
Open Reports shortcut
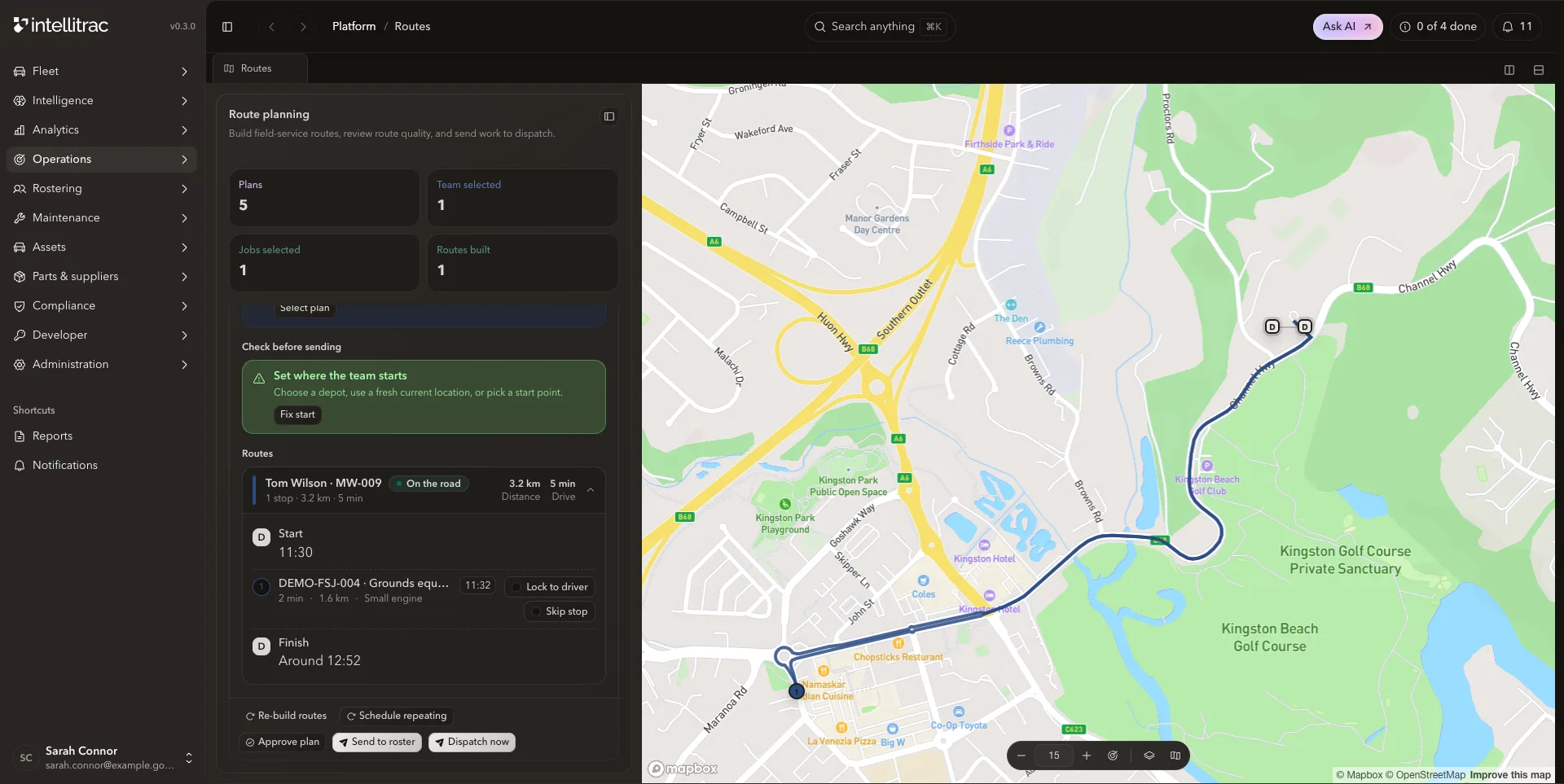click(102, 436)
